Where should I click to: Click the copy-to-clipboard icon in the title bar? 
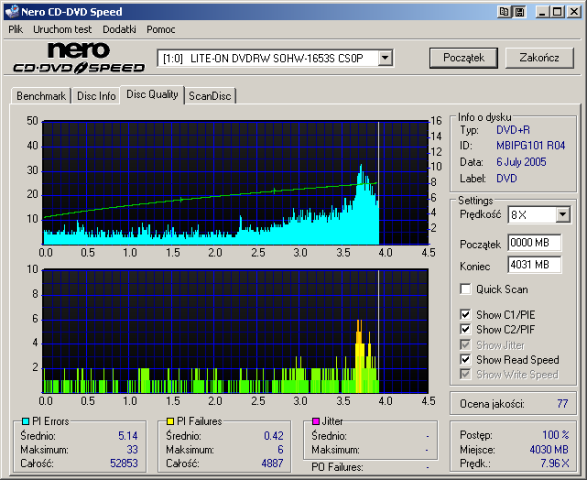(504, 12)
